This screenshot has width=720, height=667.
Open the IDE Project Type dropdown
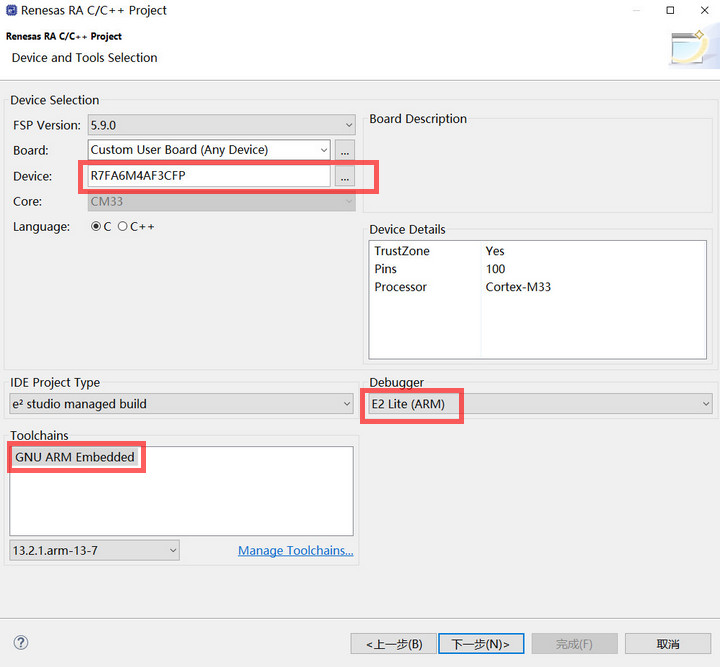click(x=181, y=404)
